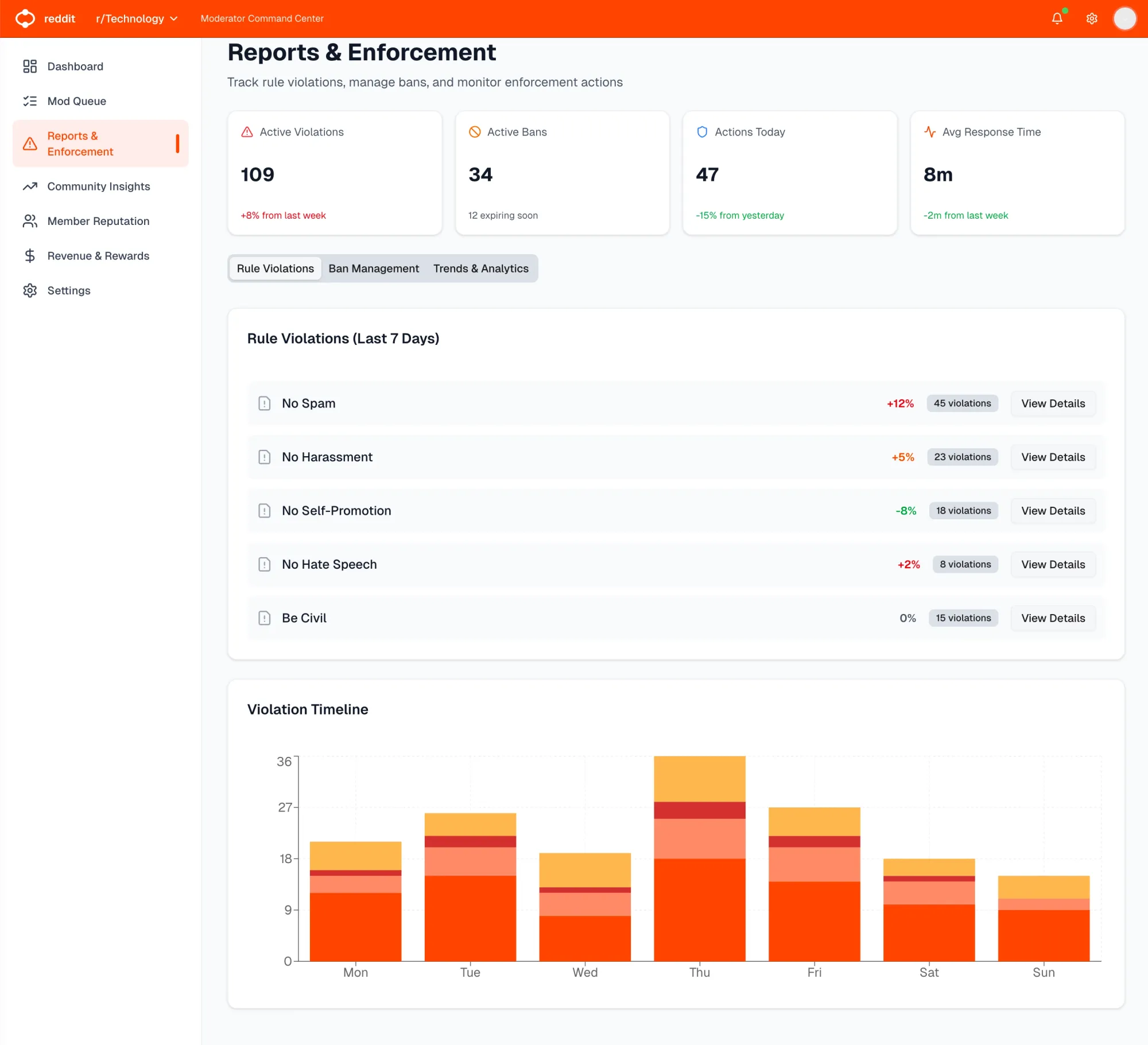Click the warning icon beside No Spam

pyautogui.click(x=265, y=403)
